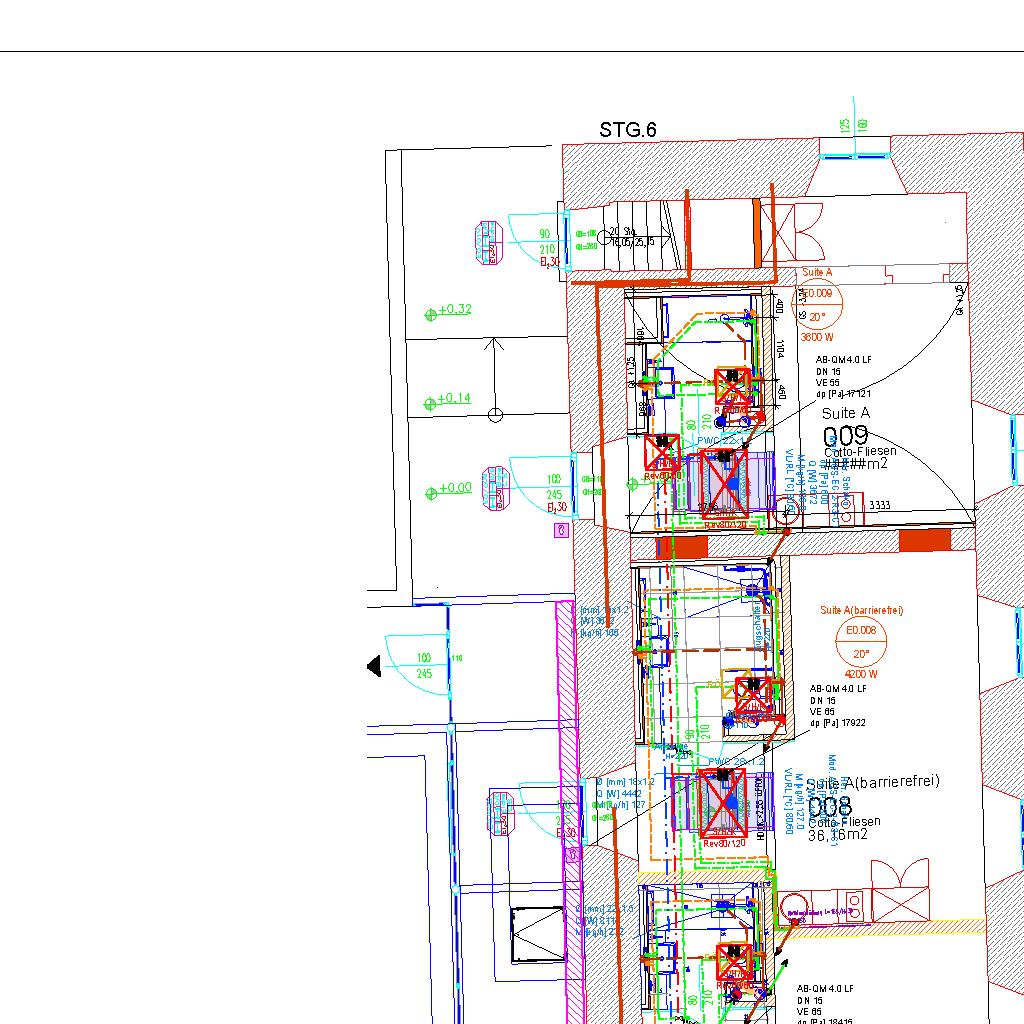Click the stair direction arrow circle
This screenshot has height=1024, width=1024.
click(x=495, y=415)
